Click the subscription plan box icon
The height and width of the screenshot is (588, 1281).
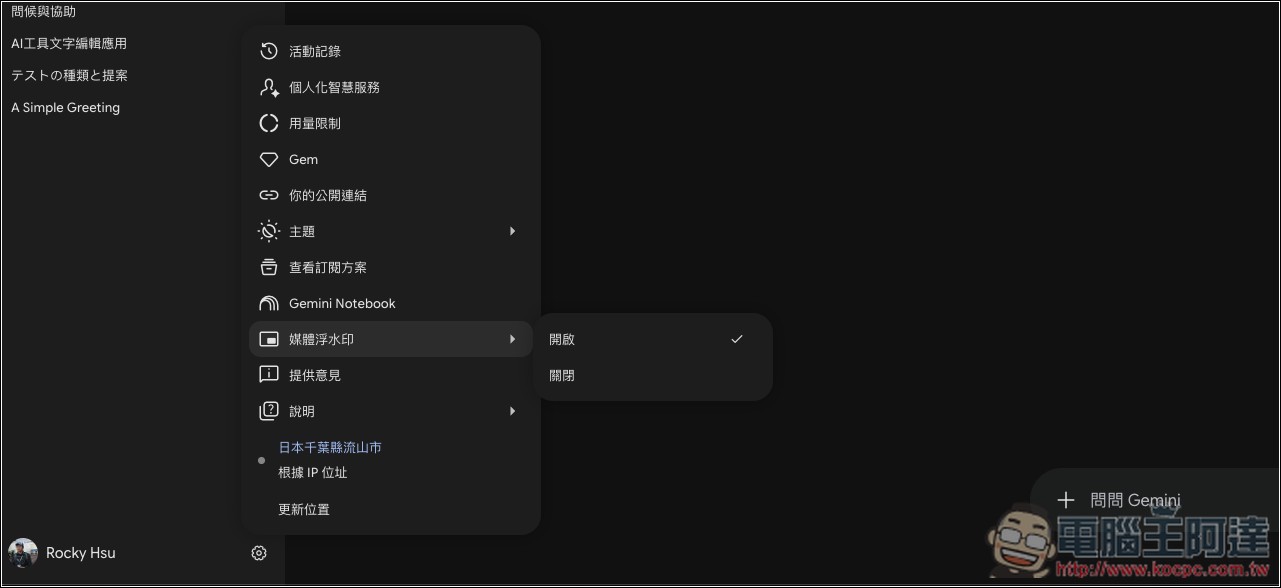pyautogui.click(x=269, y=267)
